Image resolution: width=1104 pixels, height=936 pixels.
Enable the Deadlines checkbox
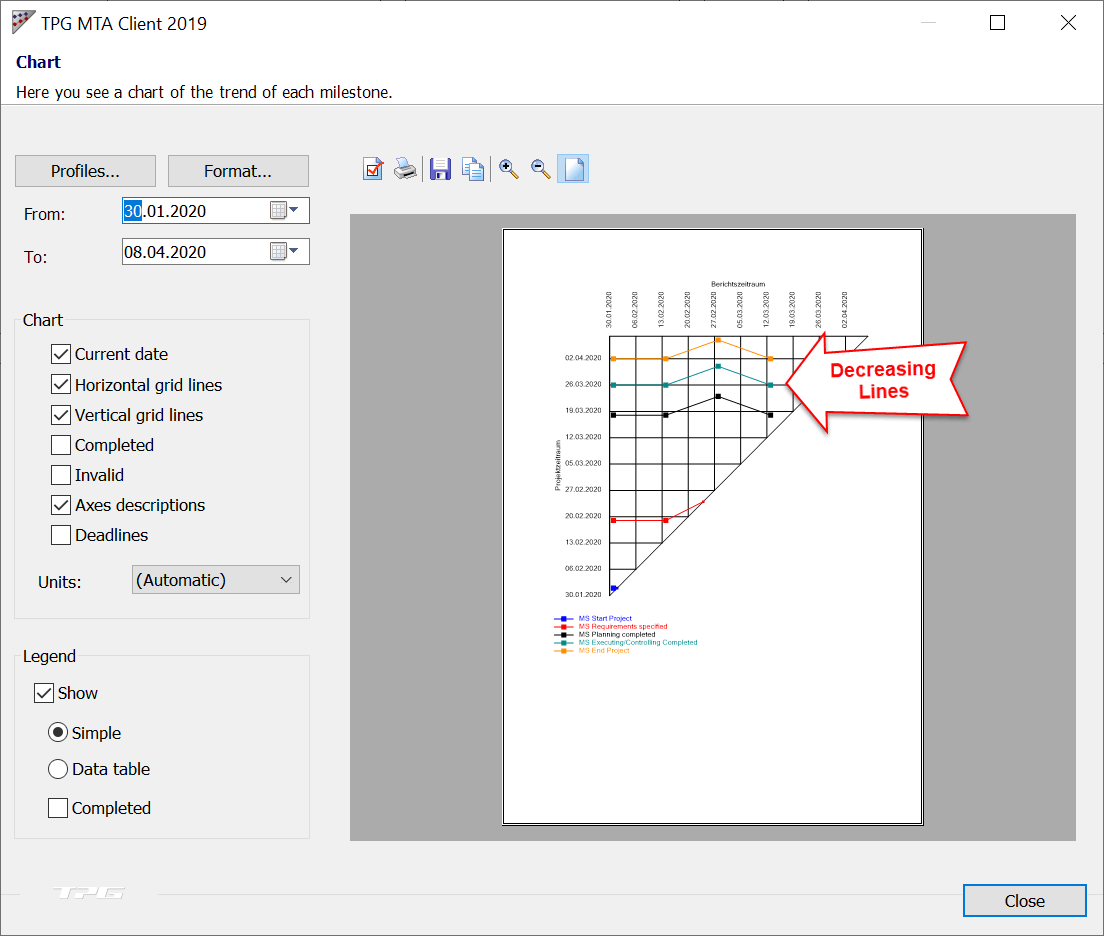61,535
